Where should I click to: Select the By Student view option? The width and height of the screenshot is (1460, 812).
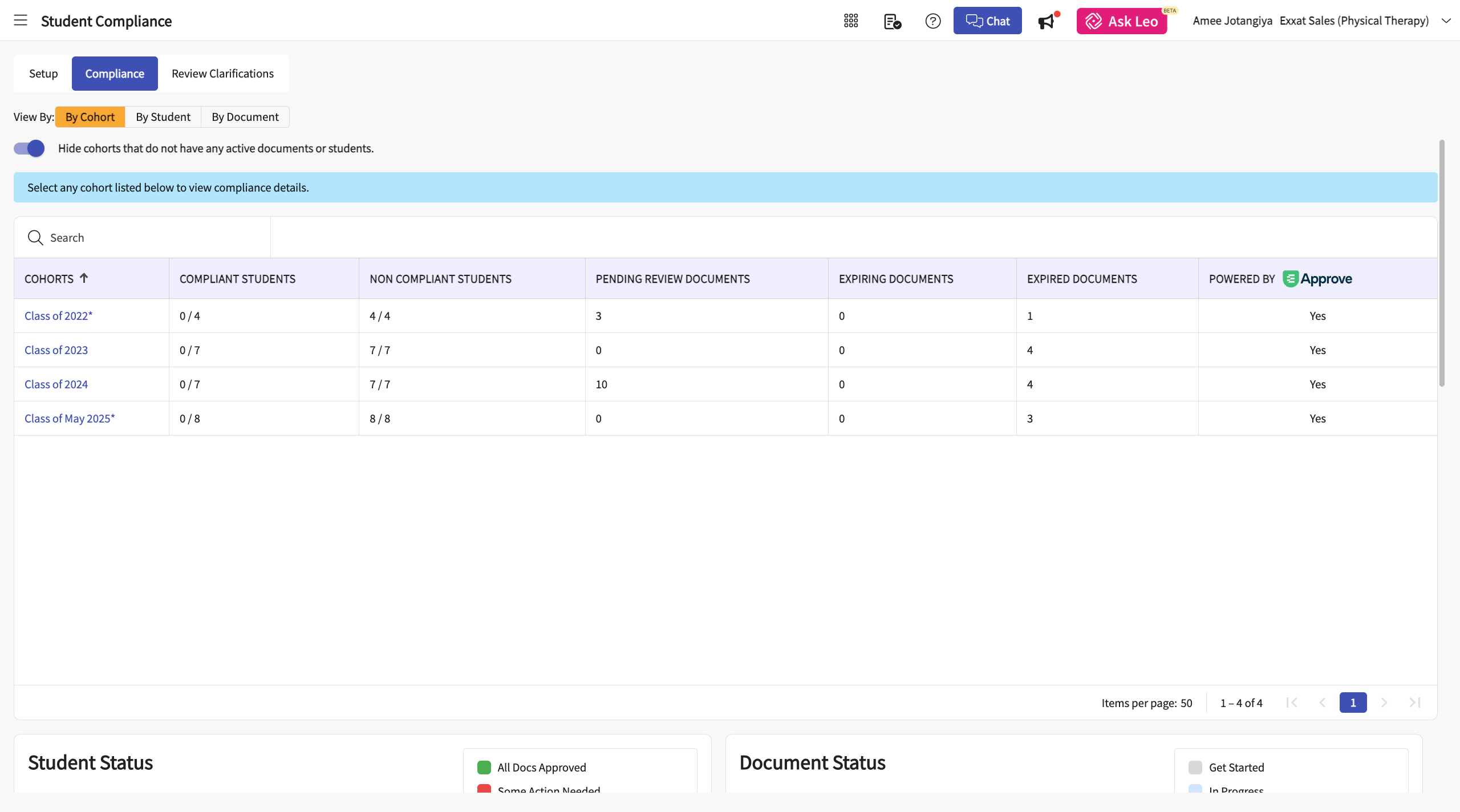coord(163,117)
